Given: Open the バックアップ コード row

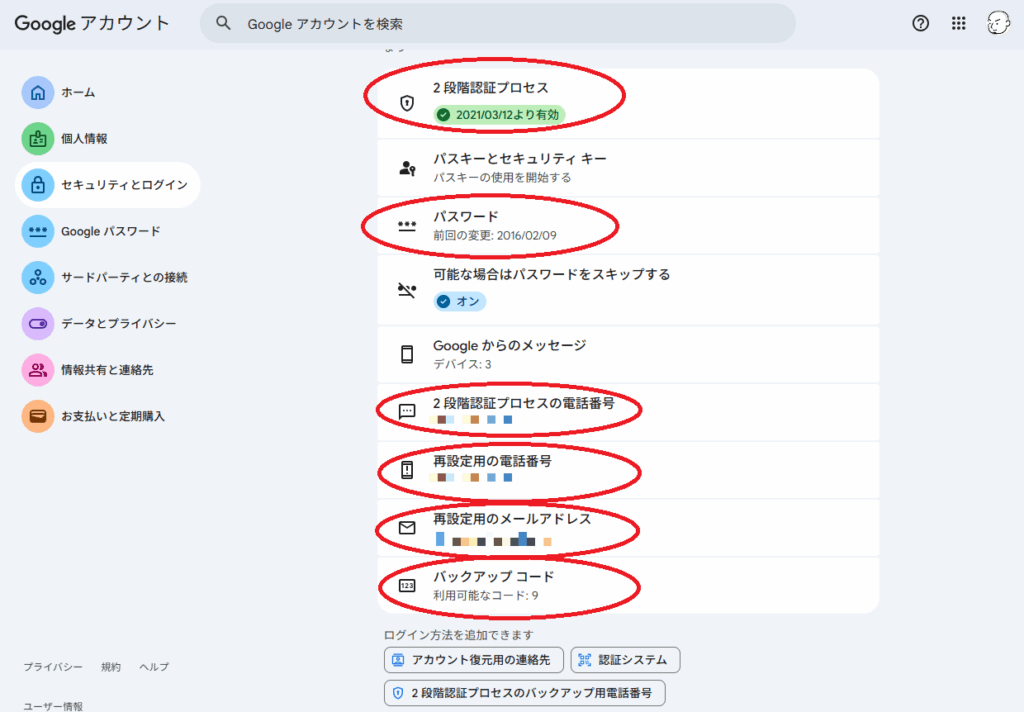Looking at the screenshot, I should click(x=628, y=585).
